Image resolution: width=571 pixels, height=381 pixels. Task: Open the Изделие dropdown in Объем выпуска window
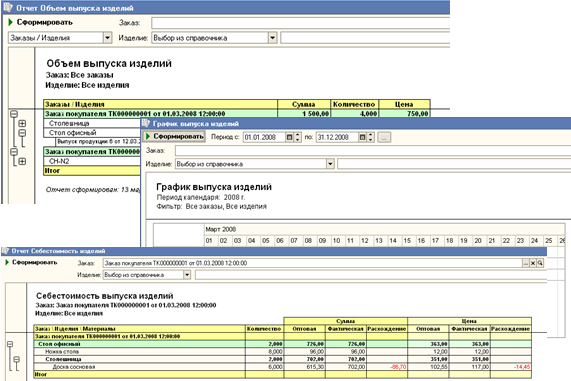[272, 38]
